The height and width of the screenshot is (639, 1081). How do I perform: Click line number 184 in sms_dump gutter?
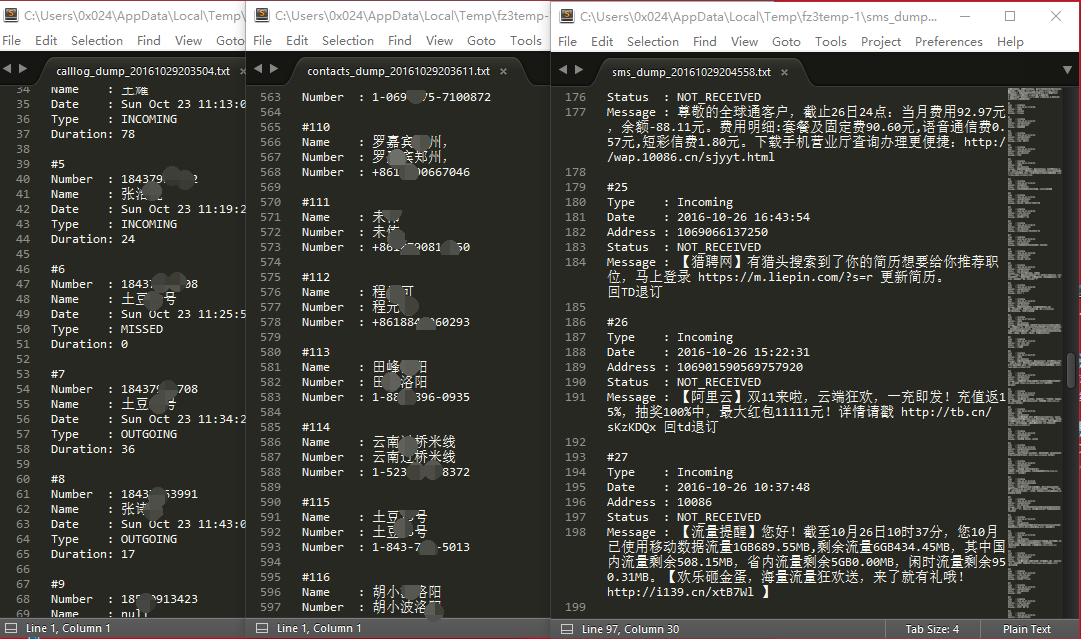click(575, 262)
